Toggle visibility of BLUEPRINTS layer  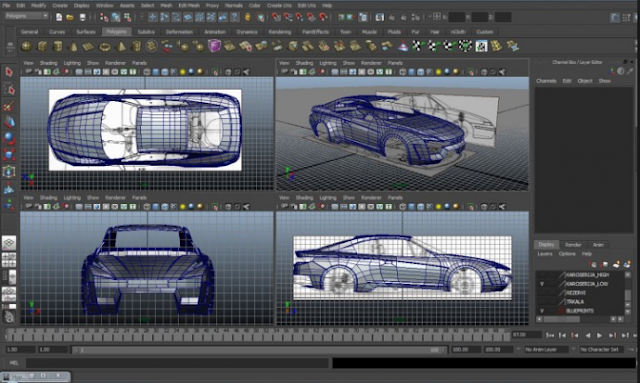[x=542, y=311]
